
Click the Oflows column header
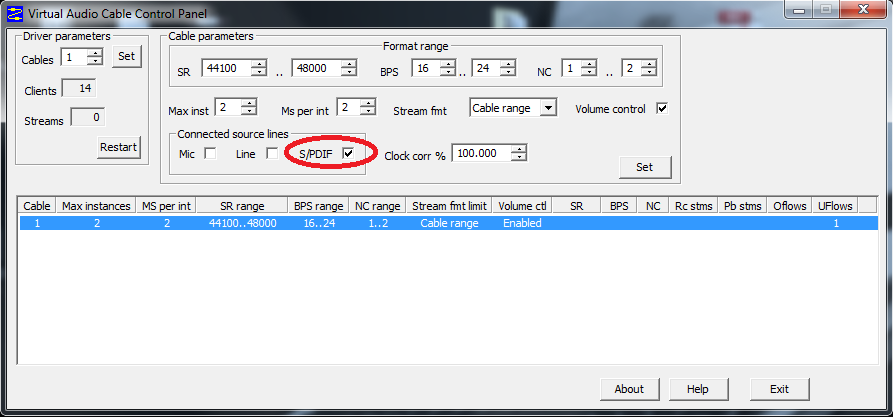790,206
